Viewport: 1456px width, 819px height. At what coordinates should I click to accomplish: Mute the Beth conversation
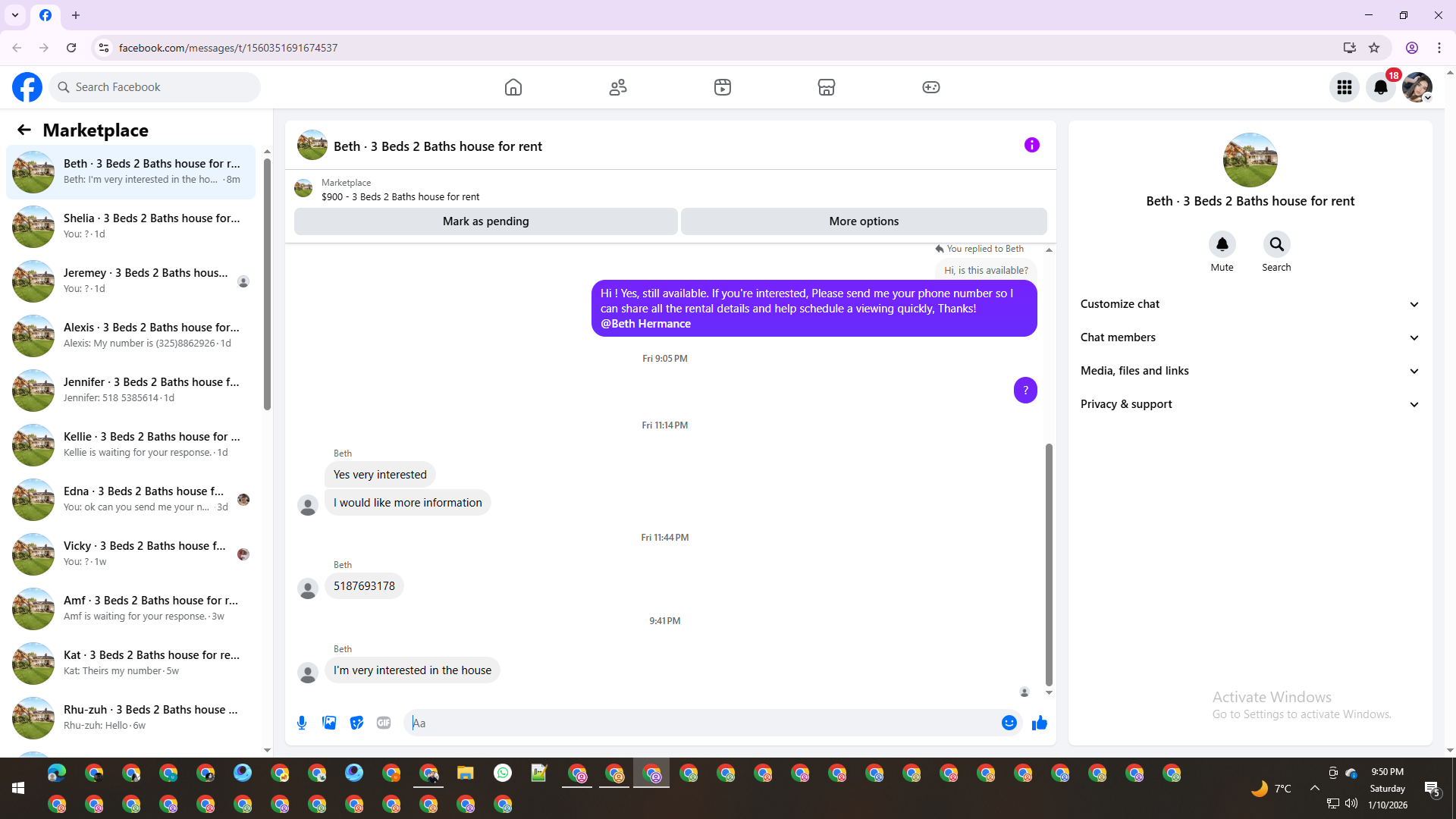pyautogui.click(x=1222, y=244)
